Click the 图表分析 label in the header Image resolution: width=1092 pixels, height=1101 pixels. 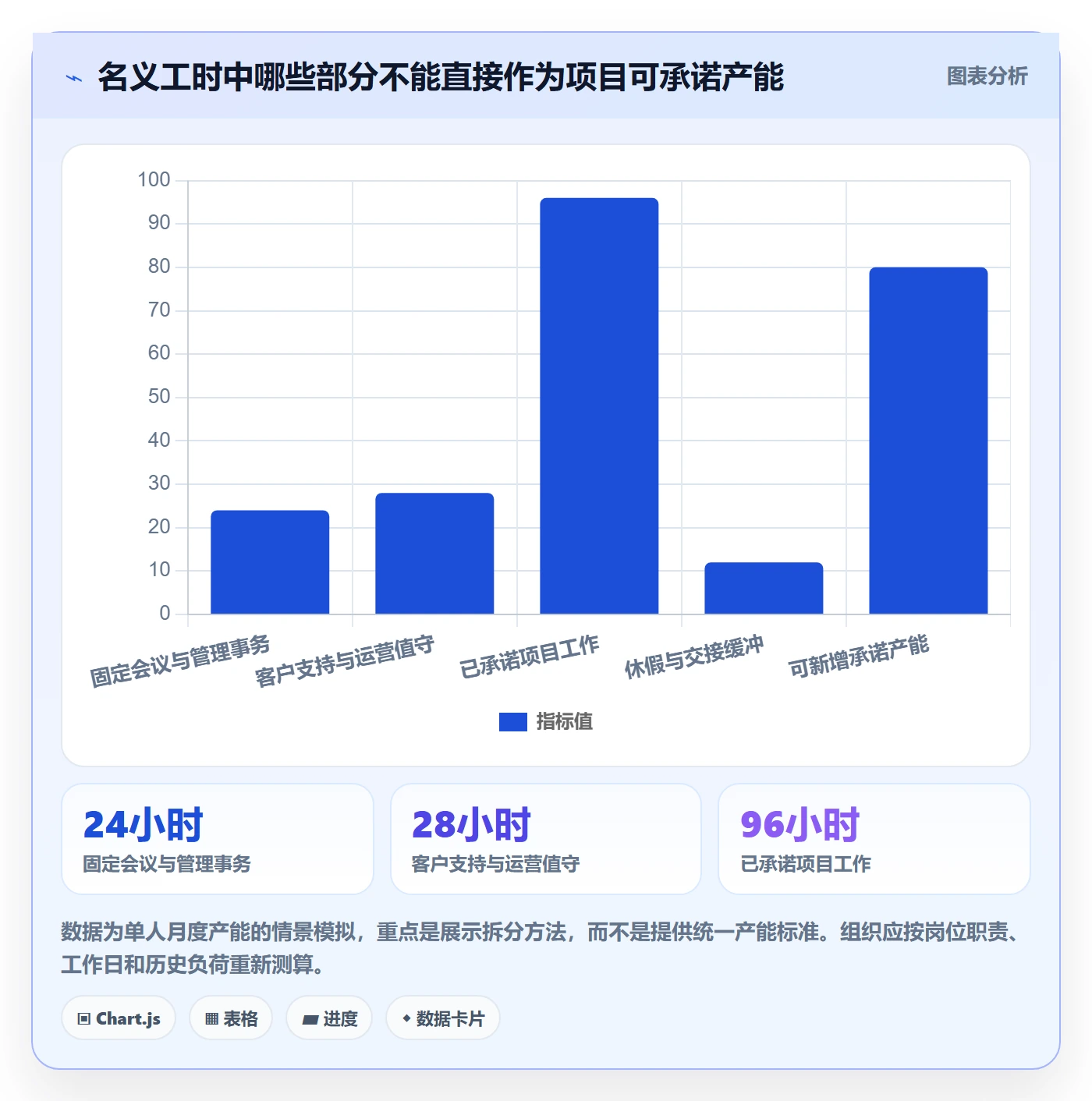click(x=987, y=76)
